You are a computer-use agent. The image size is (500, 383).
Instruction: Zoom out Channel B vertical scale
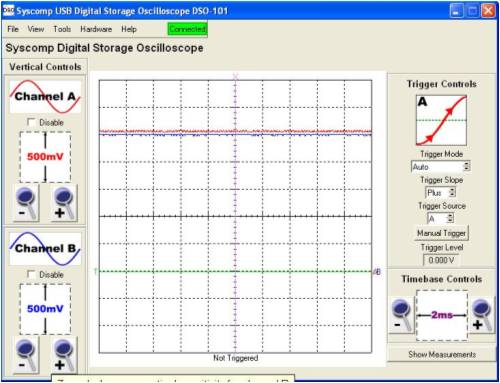point(26,354)
